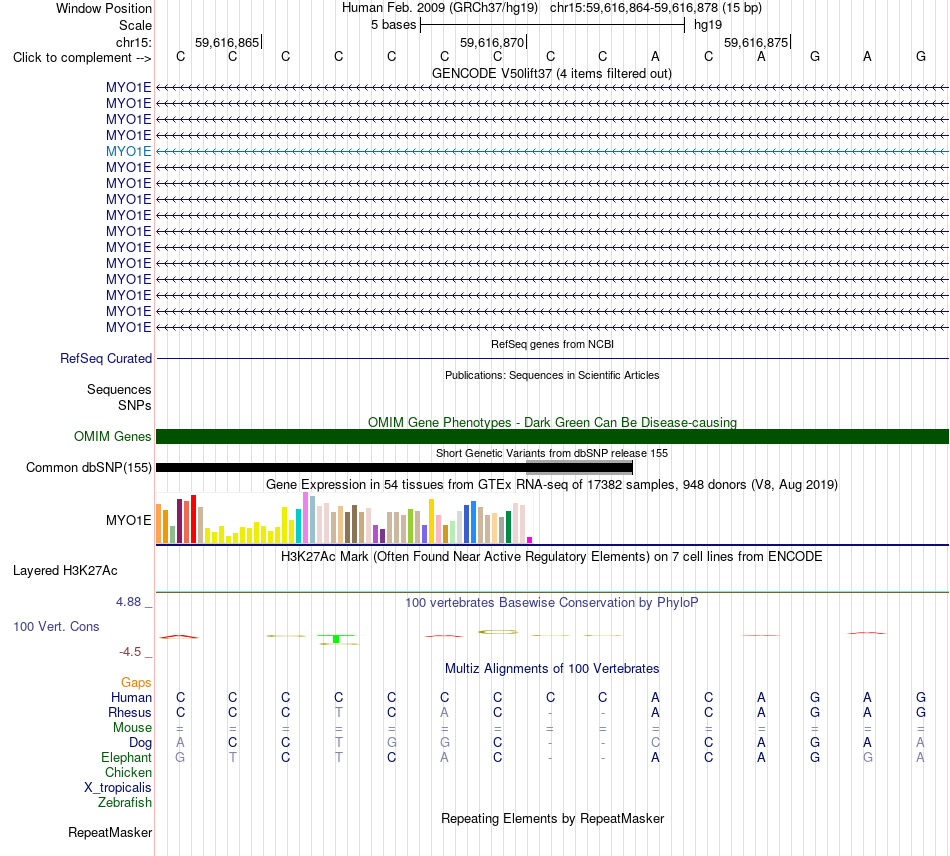
Task: Click the '100 Vert. Cons' track label
Action: coord(56,626)
